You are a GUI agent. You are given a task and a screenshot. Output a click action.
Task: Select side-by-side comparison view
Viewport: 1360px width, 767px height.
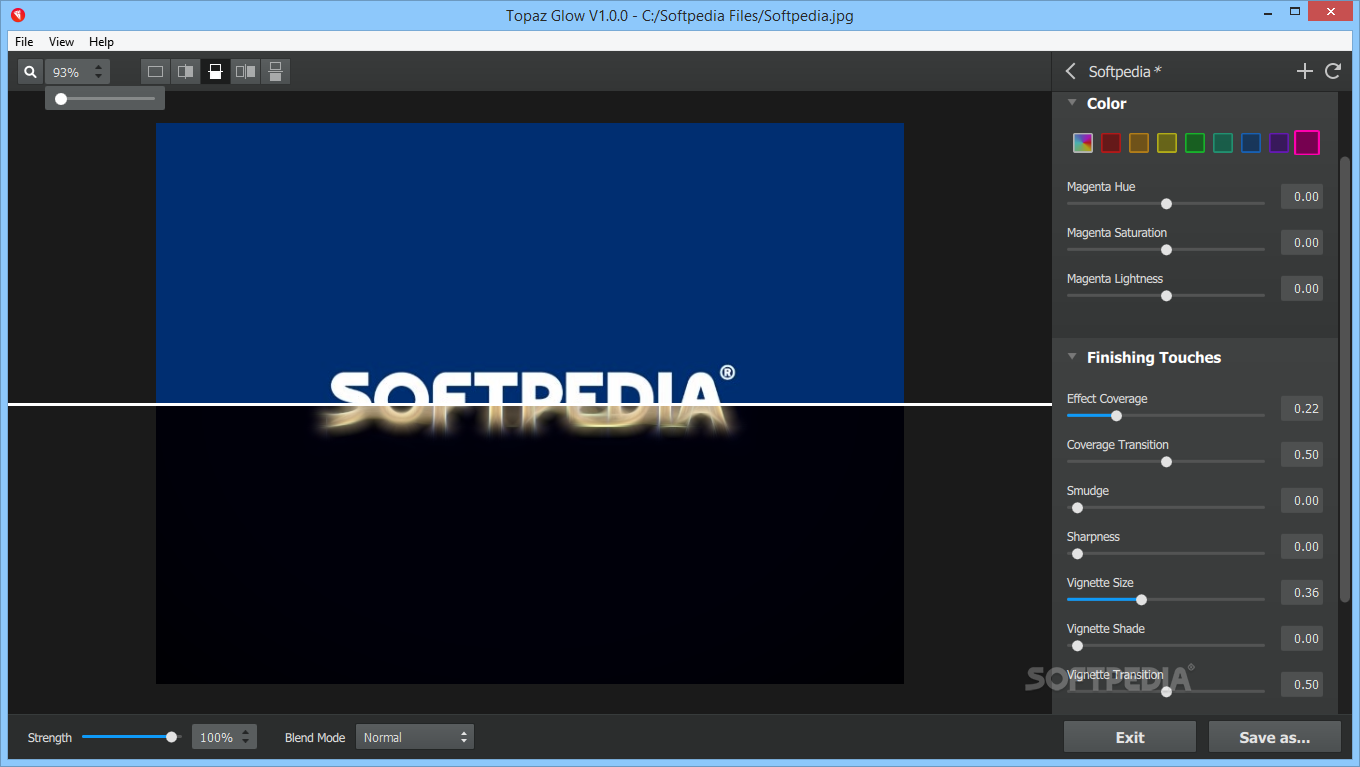pyautogui.click(x=245, y=71)
